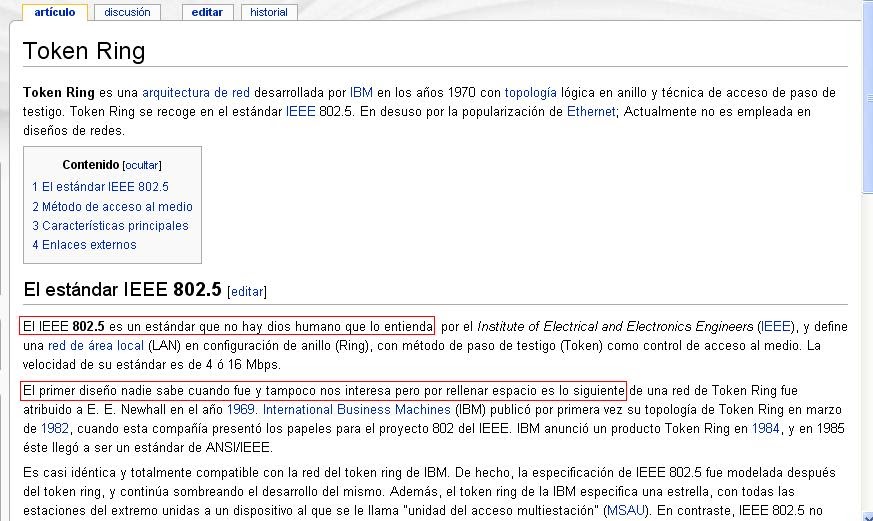Jump to section 3 Características principales
The width and height of the screenshot is (873, 521).
coord(110,225)
